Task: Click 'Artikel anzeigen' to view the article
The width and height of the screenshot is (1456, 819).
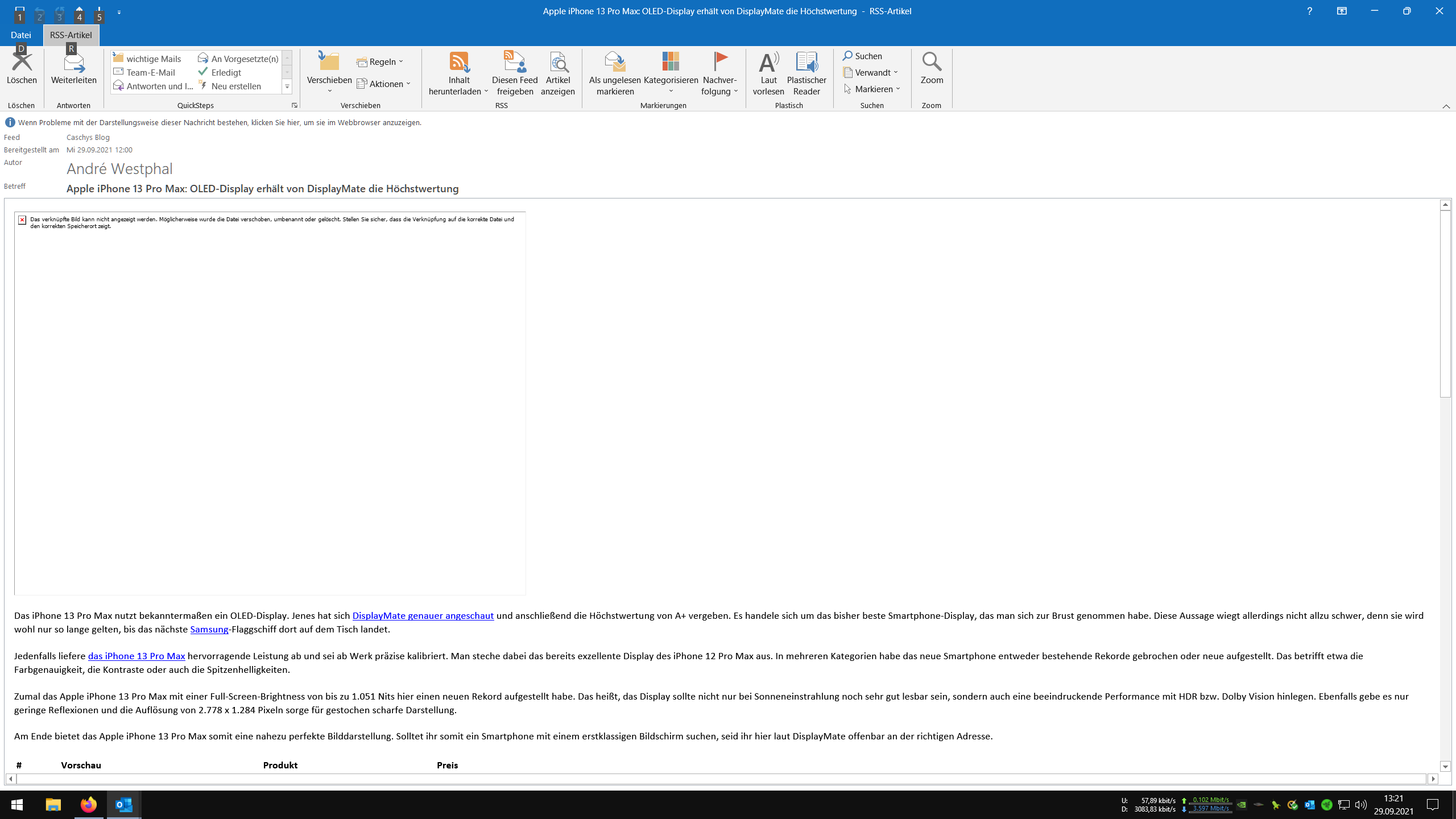Action: coord(557,74)
